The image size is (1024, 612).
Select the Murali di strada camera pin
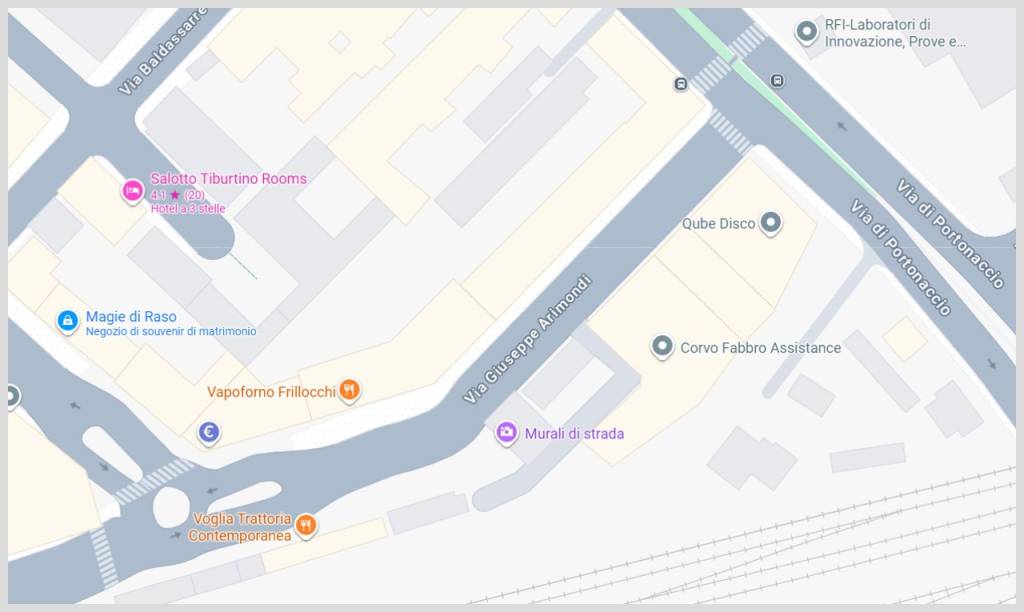[506, 432]
